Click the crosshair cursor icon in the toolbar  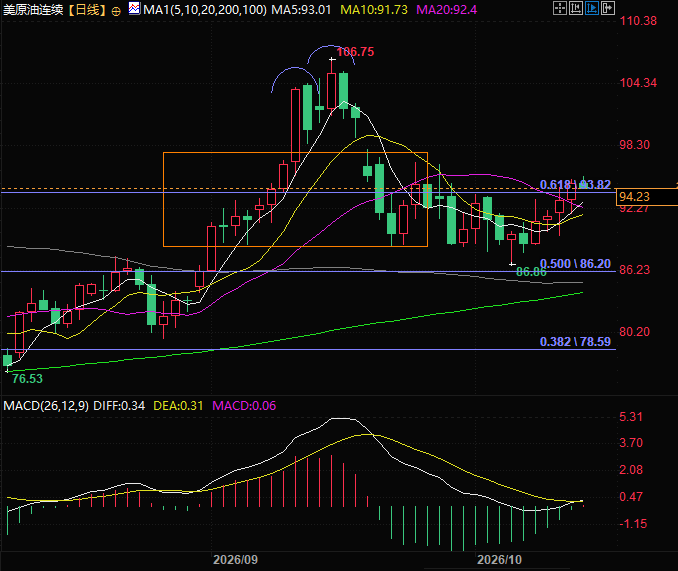point(560,8)
